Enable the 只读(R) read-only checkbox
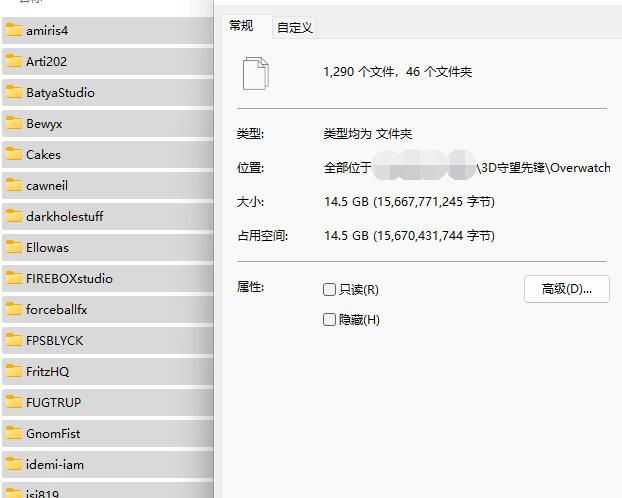The width and height of the screenshot is (622, 498). click(330, 290)
